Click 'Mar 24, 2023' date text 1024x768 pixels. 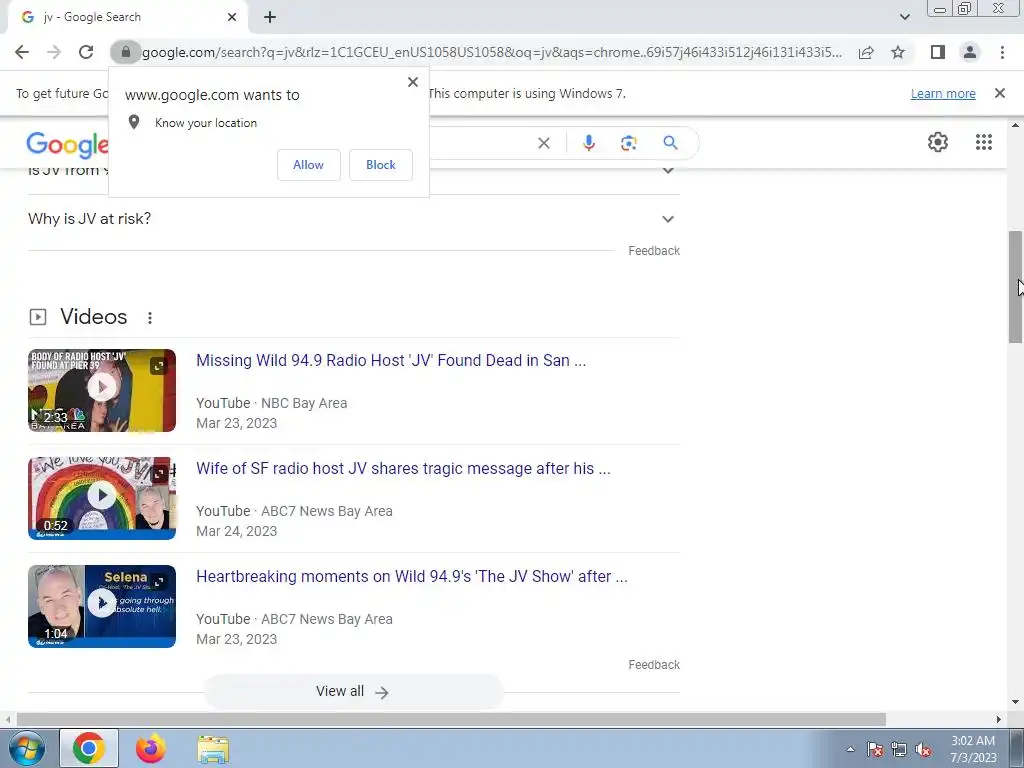236,531
